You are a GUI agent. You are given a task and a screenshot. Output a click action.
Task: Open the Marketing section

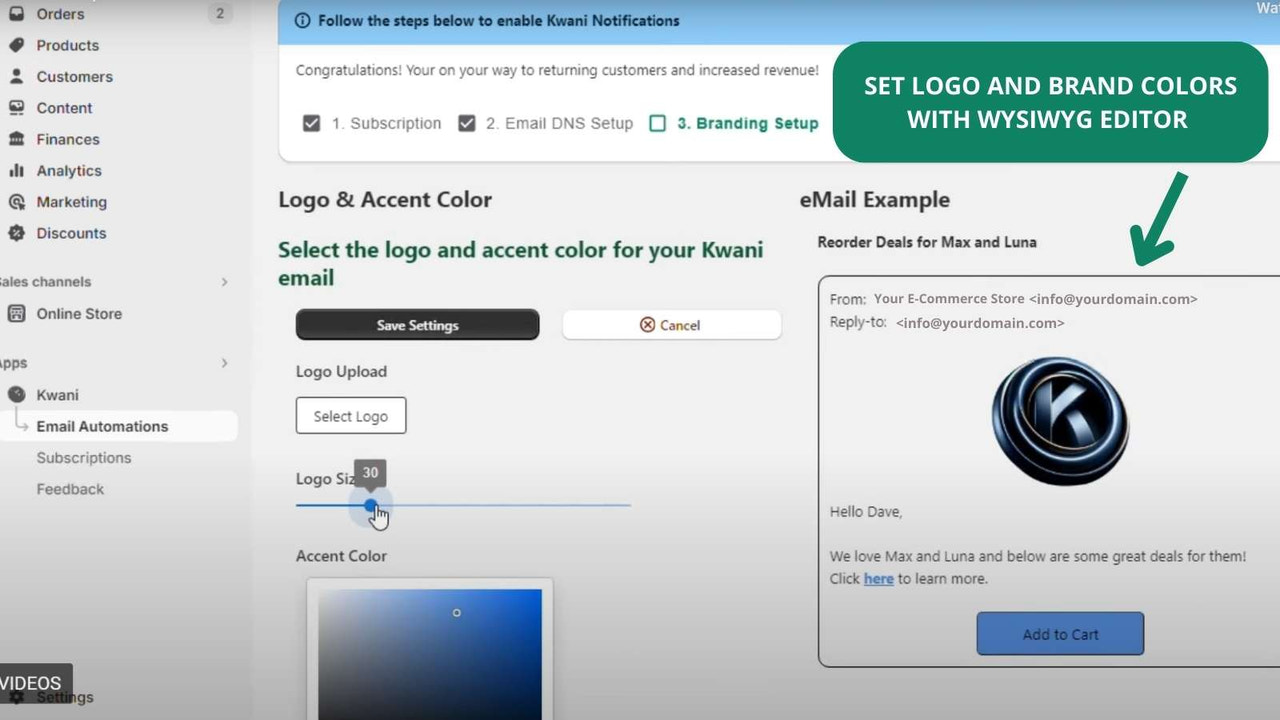coord(69,202)
